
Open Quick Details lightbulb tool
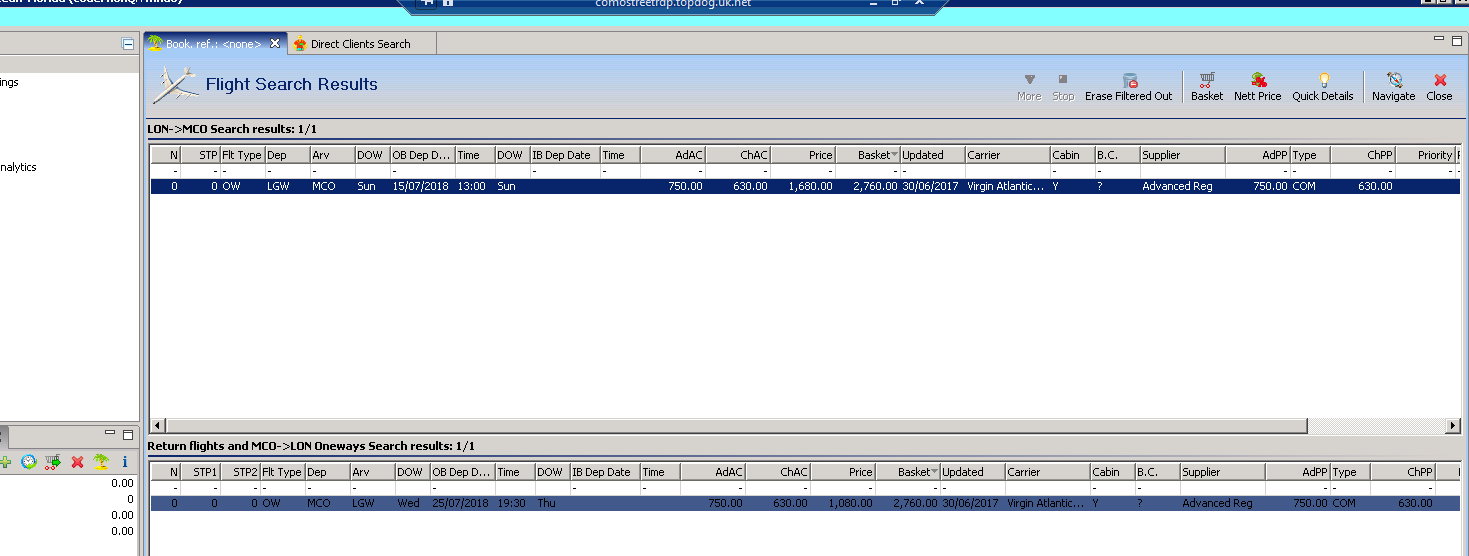(x=1322, y=87)
